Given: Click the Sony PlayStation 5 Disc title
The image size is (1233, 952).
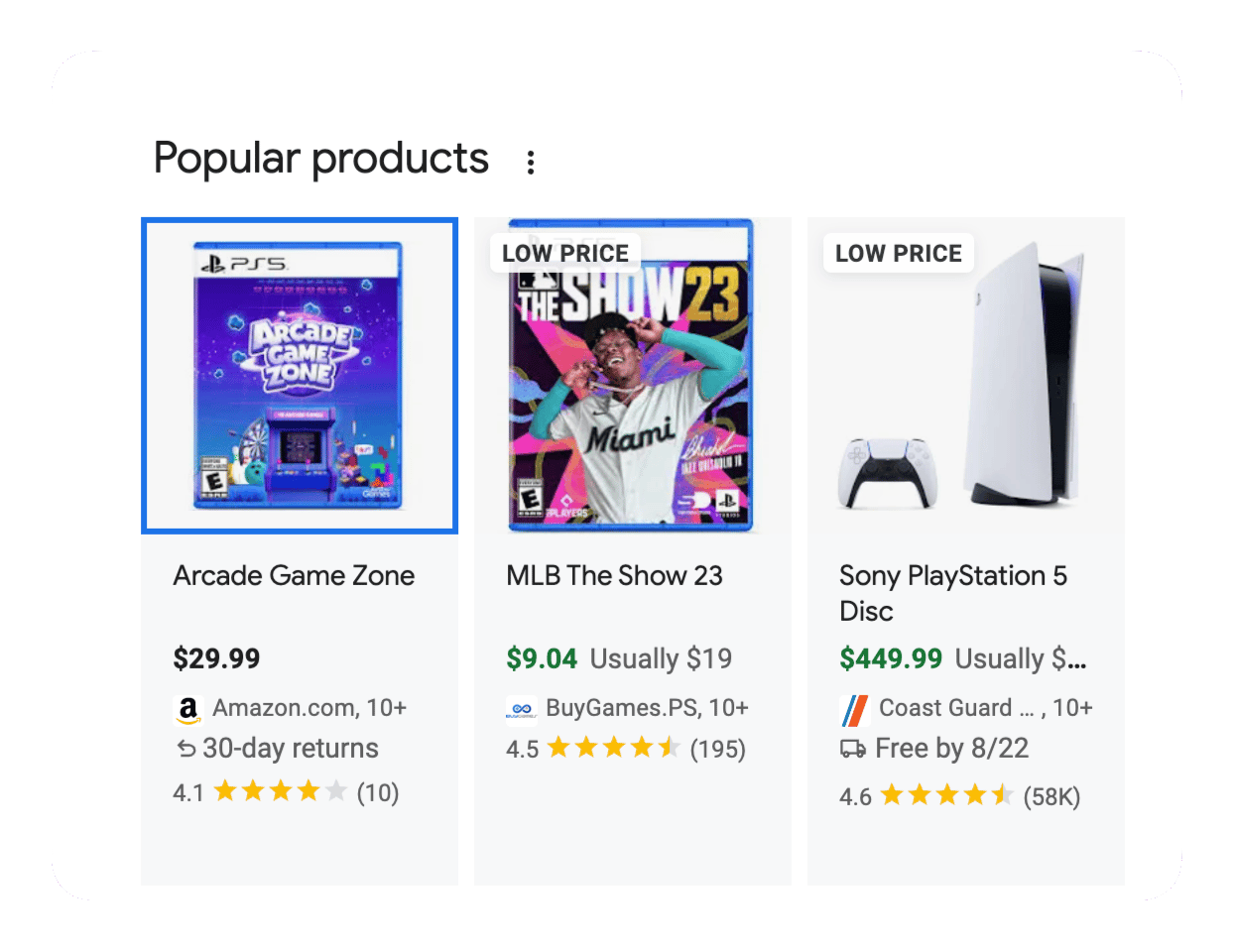Looking at the screenshot, I should [x=953, y=593].
